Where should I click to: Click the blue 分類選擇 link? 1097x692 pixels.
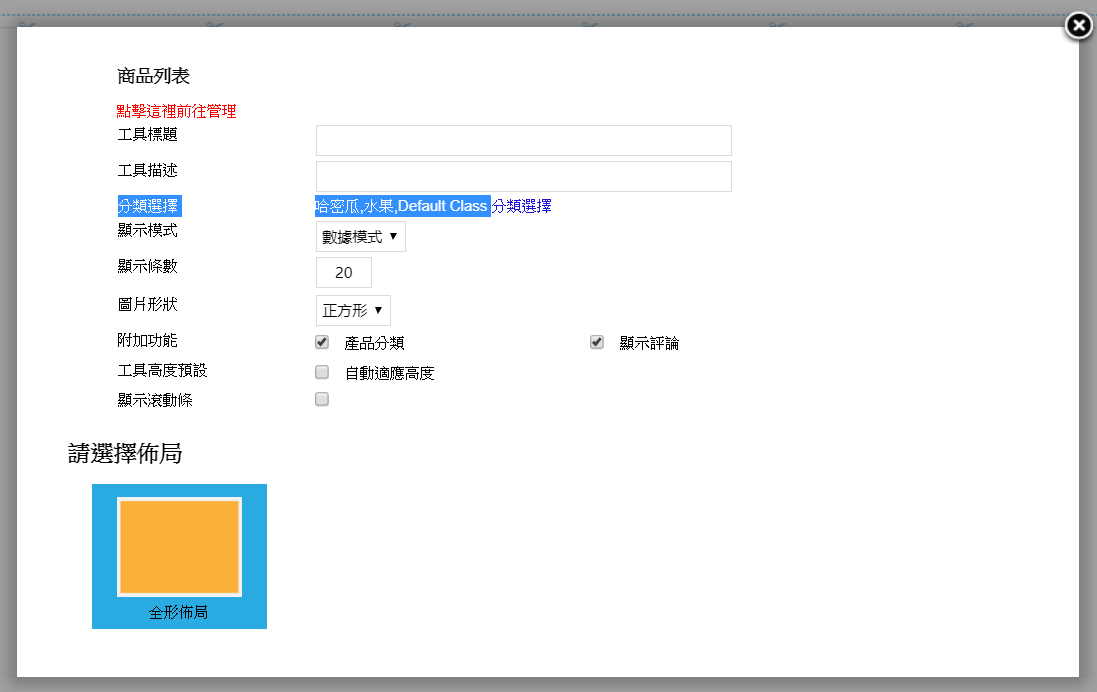tap(521, 206)
